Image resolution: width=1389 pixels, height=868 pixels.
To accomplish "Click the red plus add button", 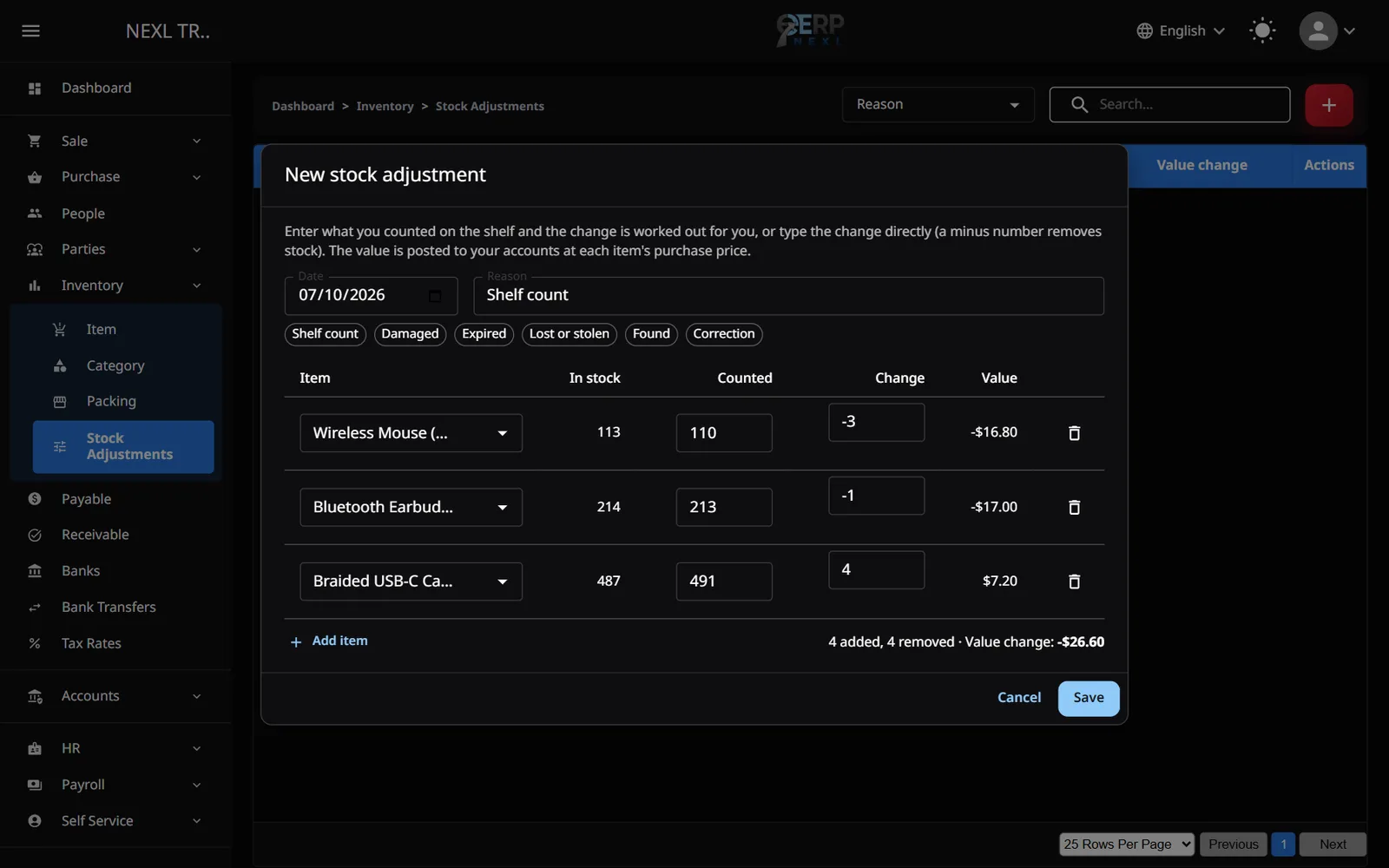I will [1329, 105].
